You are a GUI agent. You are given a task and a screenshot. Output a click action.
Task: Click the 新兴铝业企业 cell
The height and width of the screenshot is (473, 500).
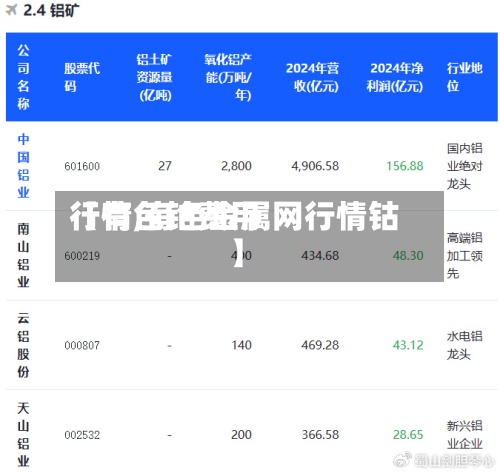click(465, 435)
